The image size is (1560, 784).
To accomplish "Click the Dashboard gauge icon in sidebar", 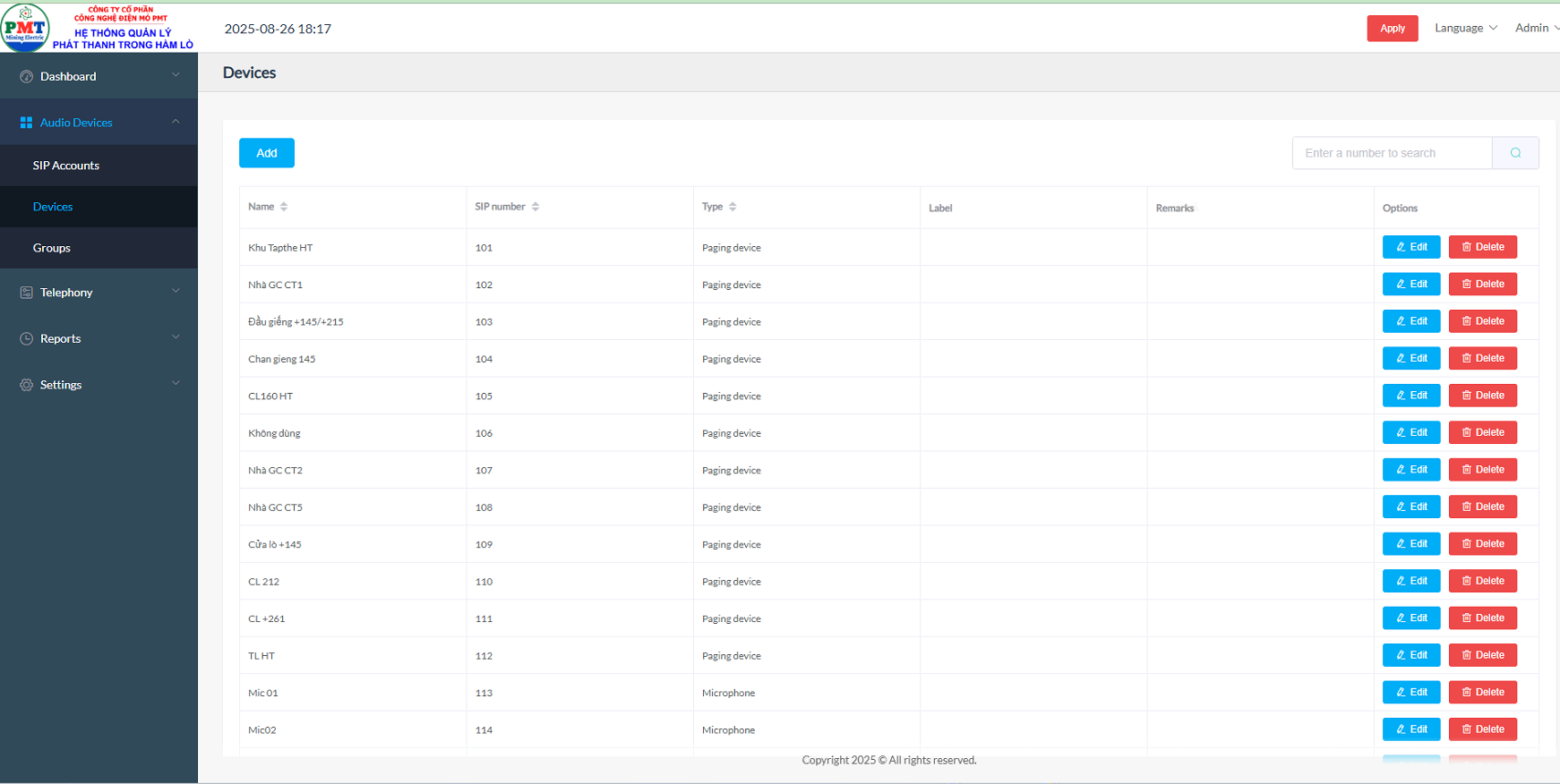I will point(26,77).
